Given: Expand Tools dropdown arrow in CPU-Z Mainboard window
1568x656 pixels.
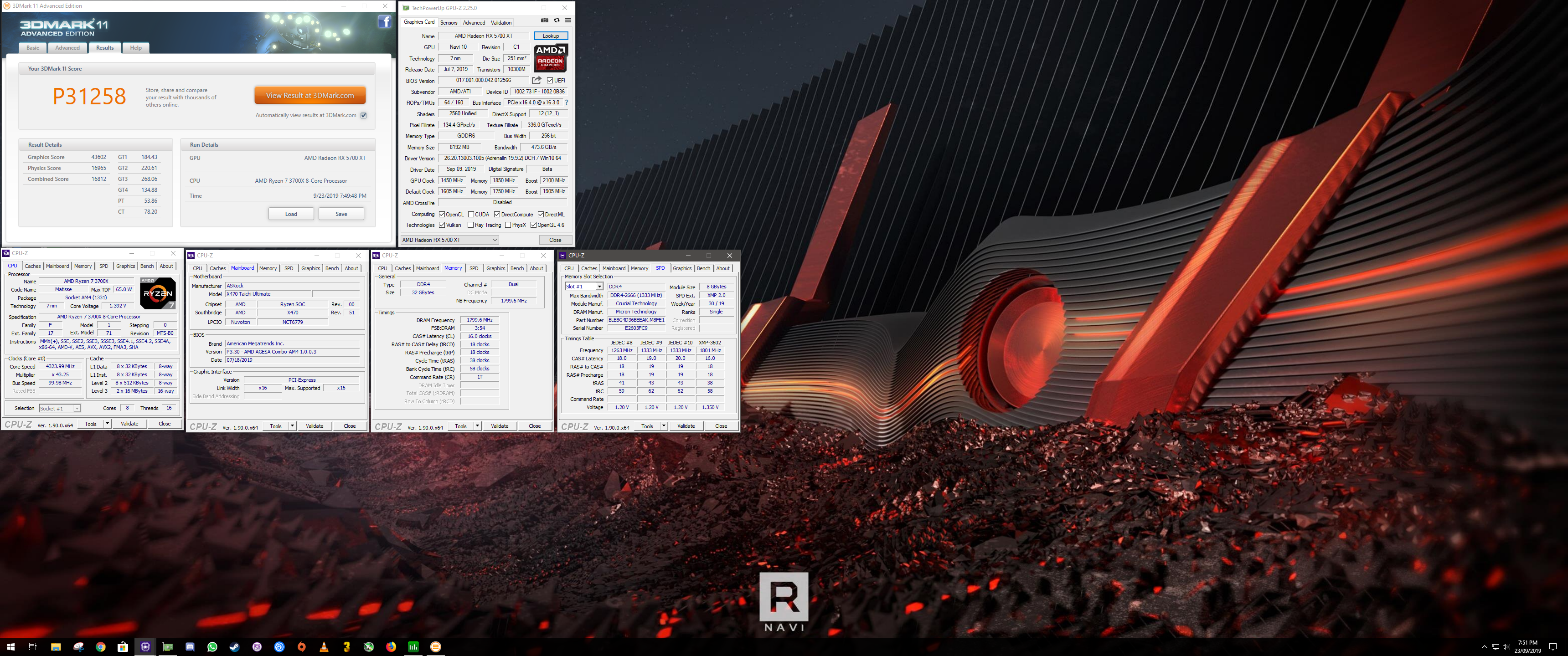Looking at the screenshot, I should tap(292, 426).
